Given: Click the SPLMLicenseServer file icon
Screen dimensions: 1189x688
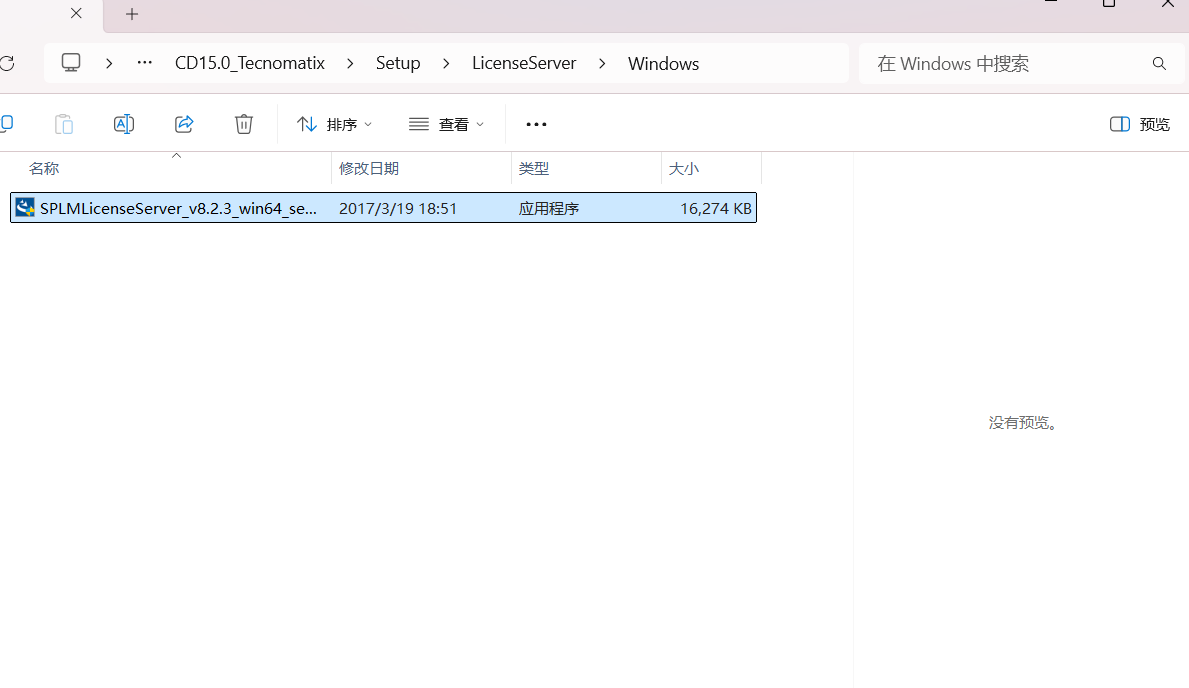Looking at the screenshot, I should pos(25,208).
